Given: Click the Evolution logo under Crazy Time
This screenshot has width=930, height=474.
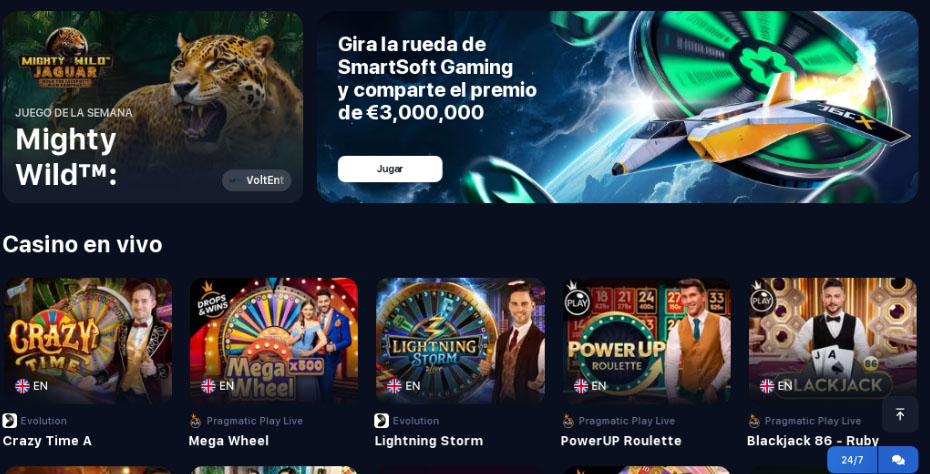Looking at the screenshot, I should coord(9,421).
